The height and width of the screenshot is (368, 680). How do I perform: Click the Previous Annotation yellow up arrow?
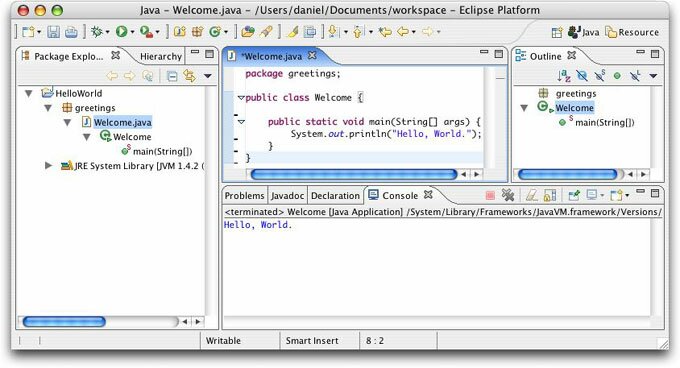point(358,32)
